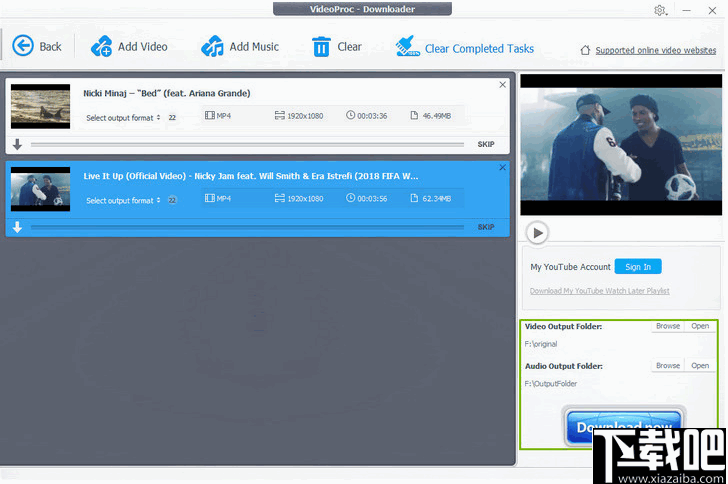This screenshot has height=484, width=728.
Task: Open the Video Output Folder
Action: 700,326
